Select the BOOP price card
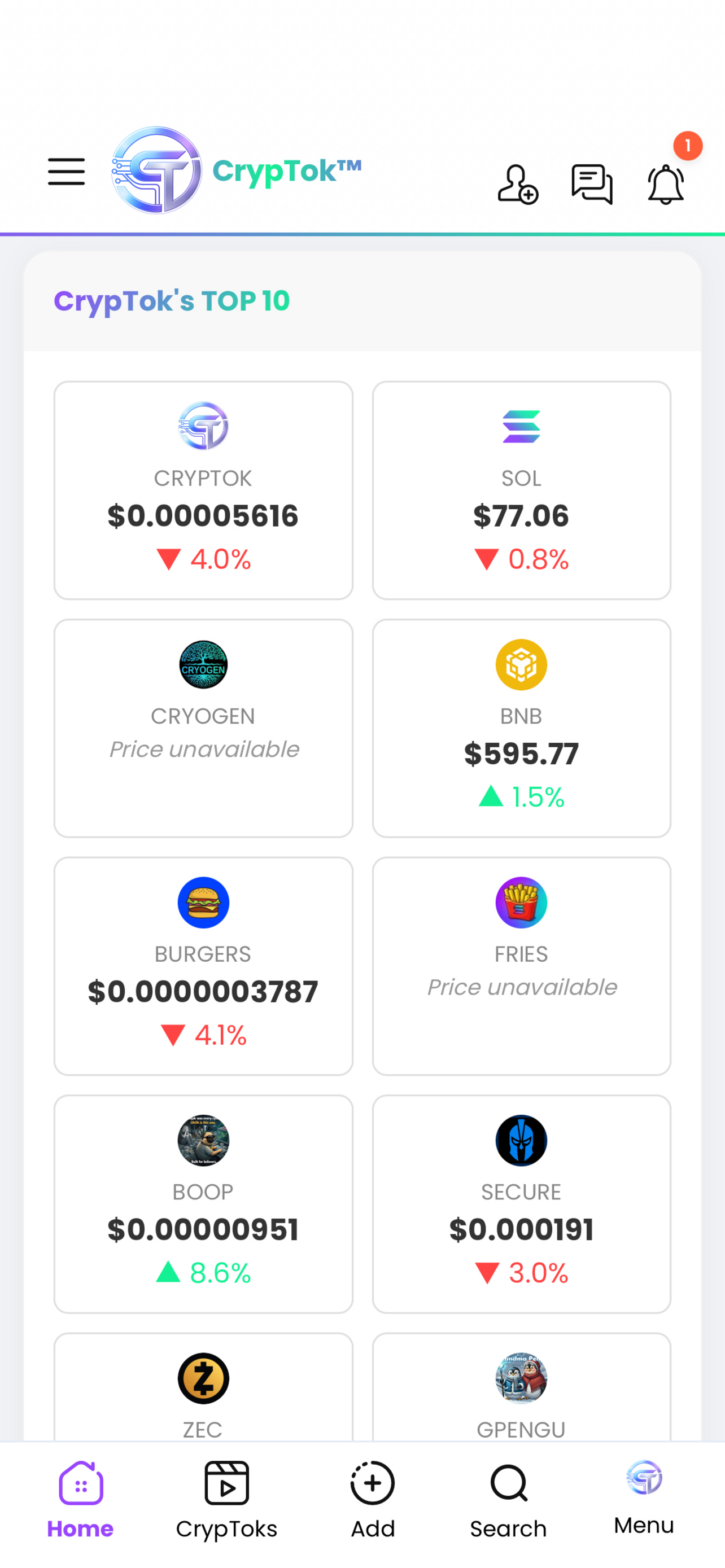The width and height of the screenshot is (725, 1568). [203, 1204]
